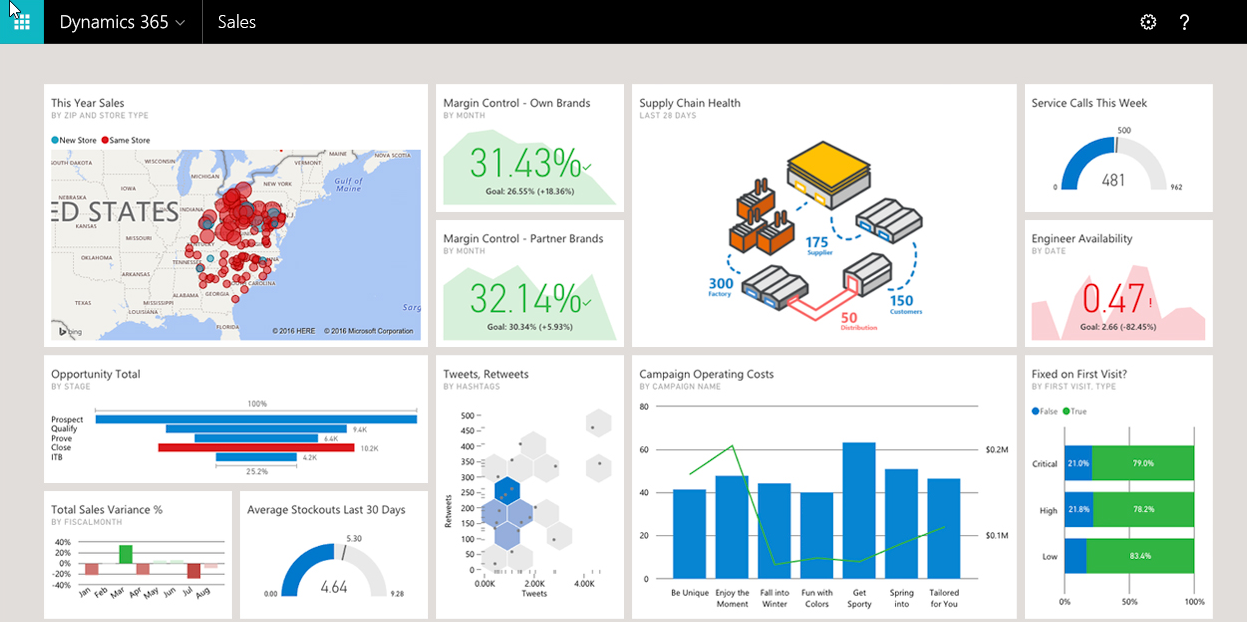Select the Sales area in header
The image size is (1247, 622).
point(237,22)
